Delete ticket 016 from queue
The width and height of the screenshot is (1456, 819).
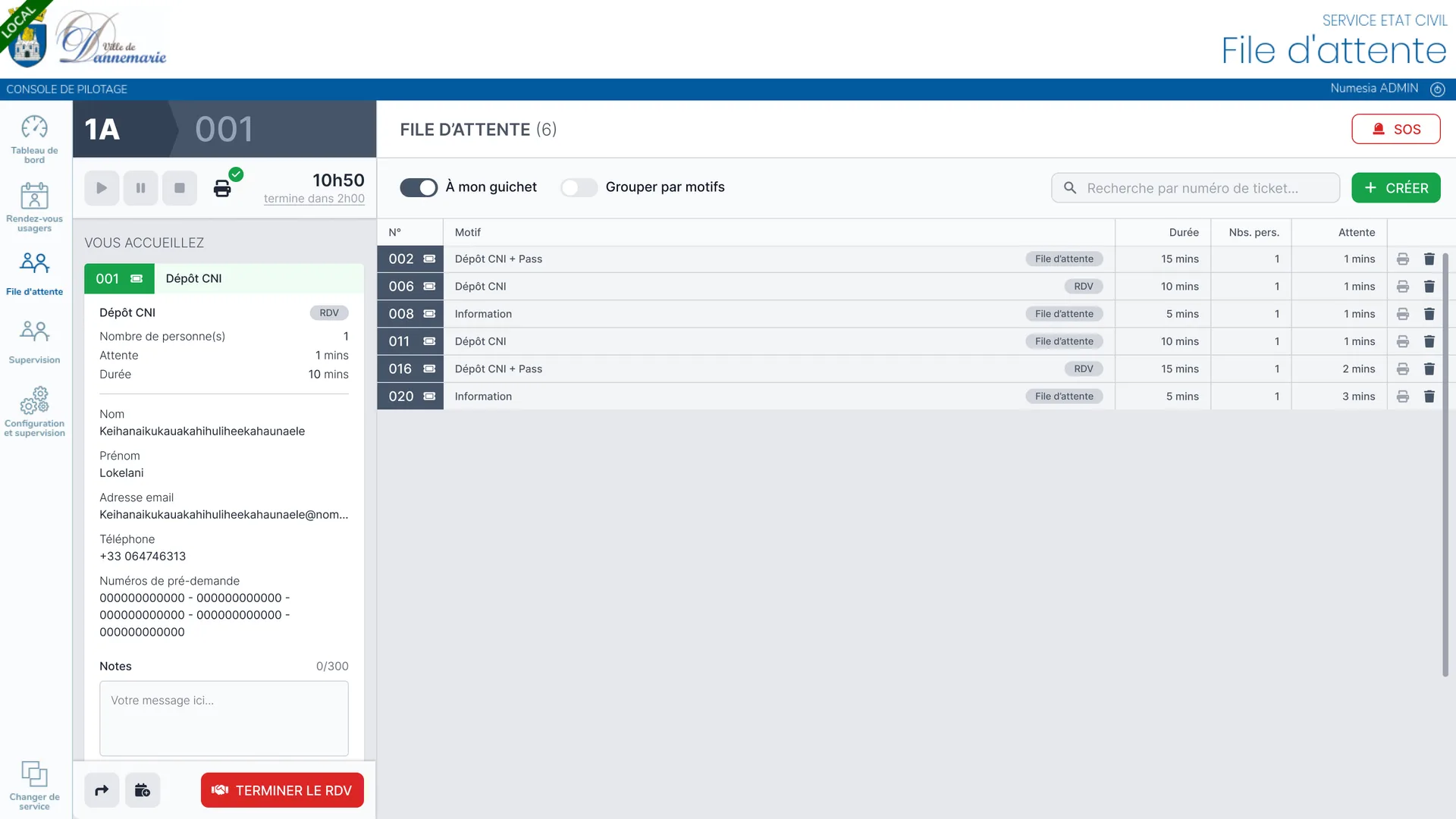(x=1429, y=369)
